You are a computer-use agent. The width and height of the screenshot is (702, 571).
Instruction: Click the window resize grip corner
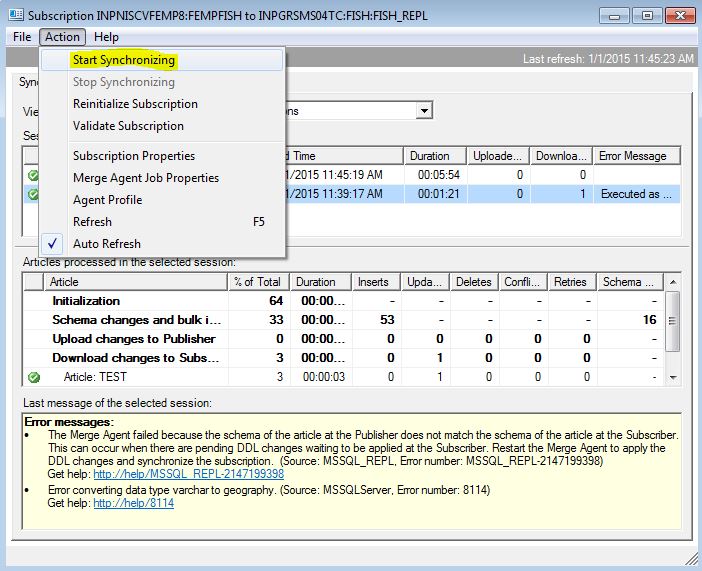pos(692,558)
